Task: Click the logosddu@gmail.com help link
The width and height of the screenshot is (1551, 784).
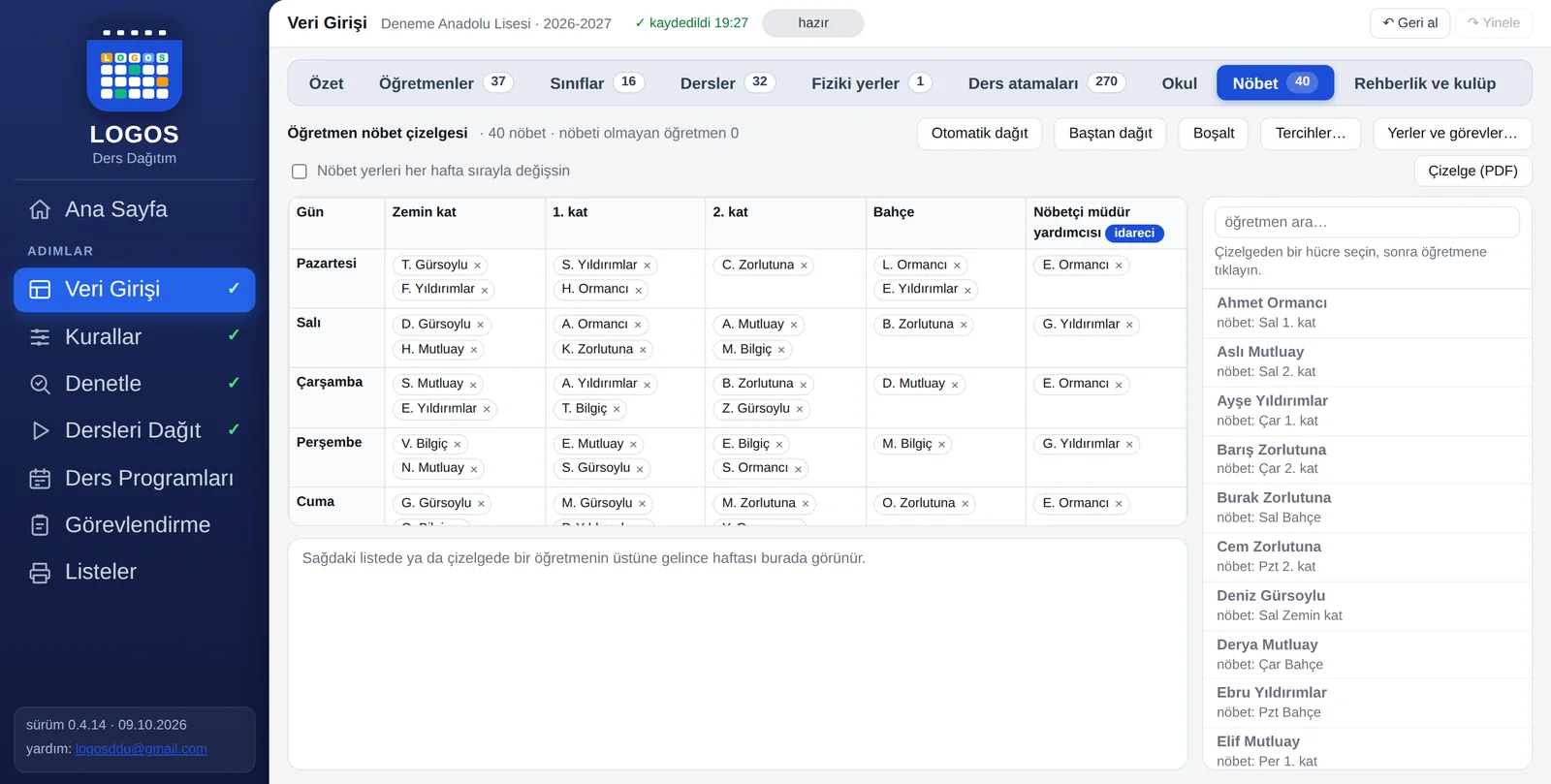Action: (142, 749)
